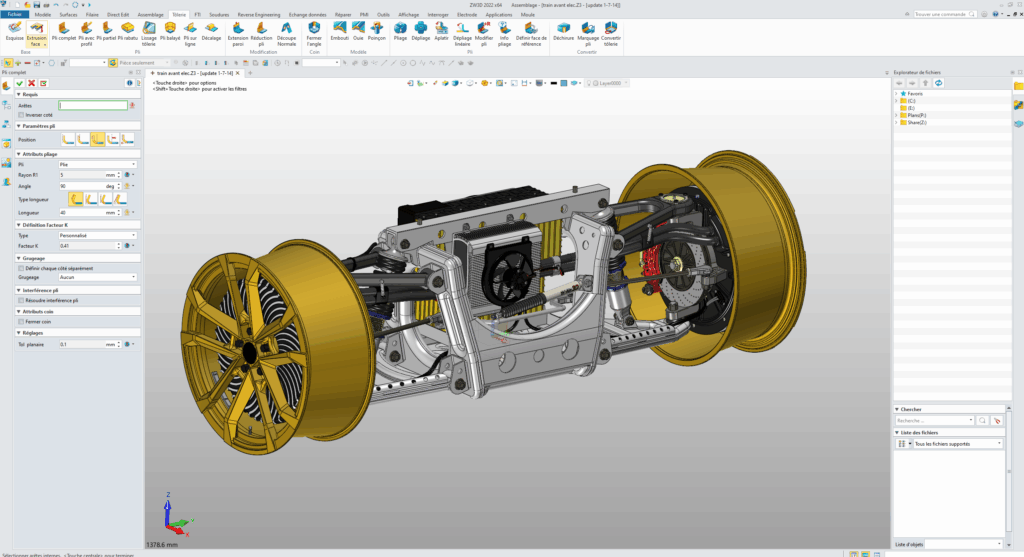The image size is (1024, 557).
Task: Open the Fichier menu
Action: (x=14, y=14)
